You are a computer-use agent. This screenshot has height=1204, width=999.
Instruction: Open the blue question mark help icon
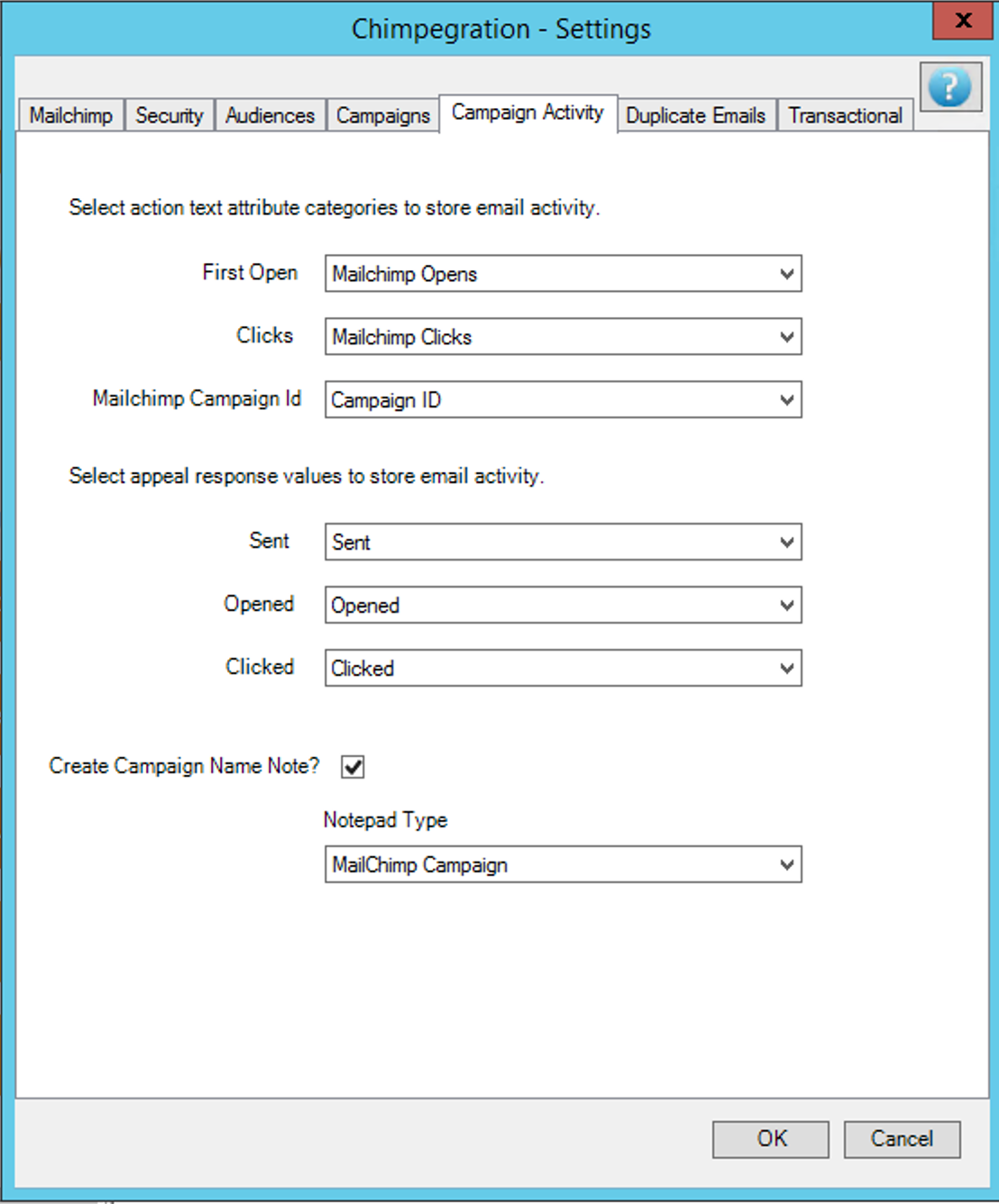(950, 87)
